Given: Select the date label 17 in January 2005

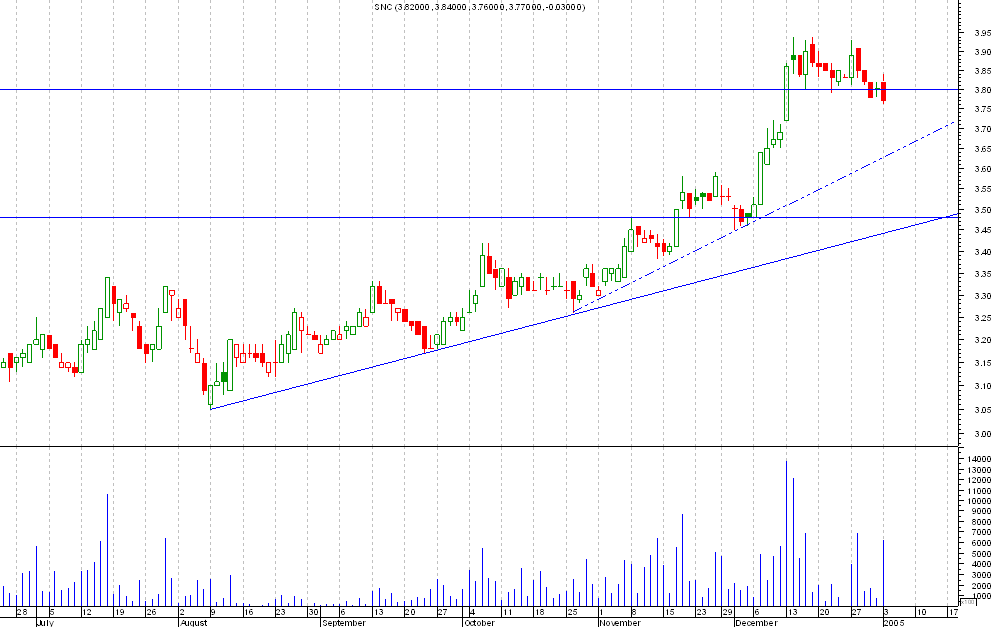Looking at the screenshot, I should (953, 612).
